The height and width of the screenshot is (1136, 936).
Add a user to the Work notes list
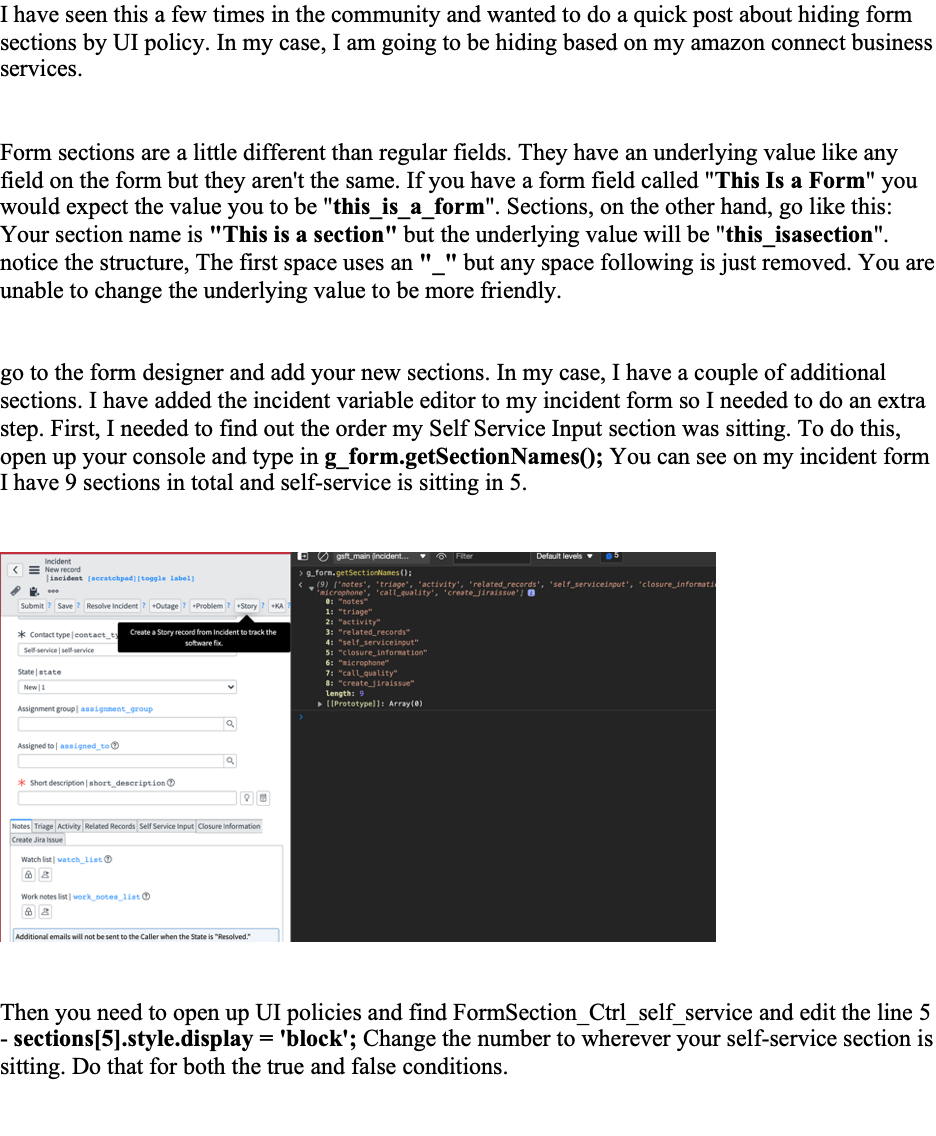(x=44, y=911)
